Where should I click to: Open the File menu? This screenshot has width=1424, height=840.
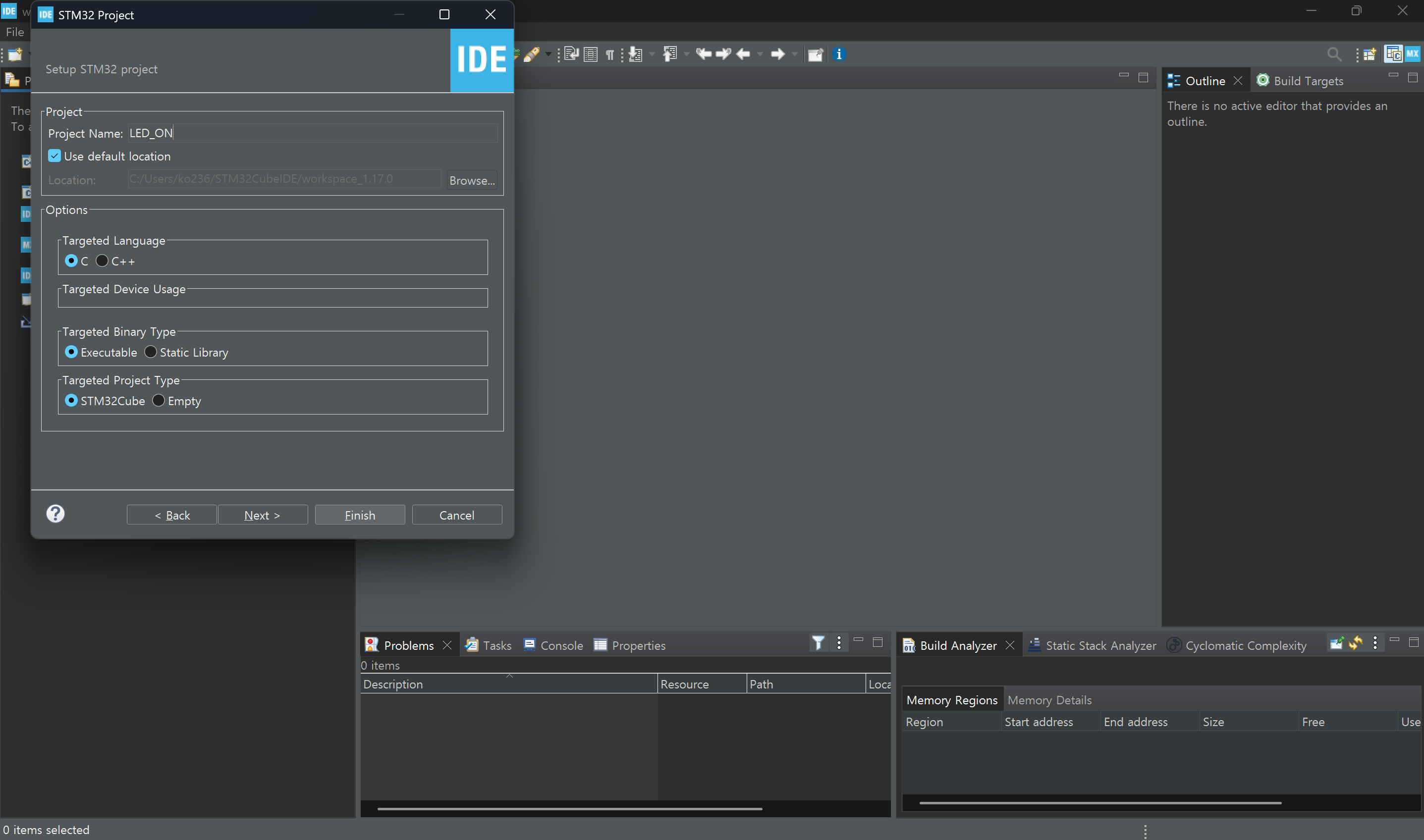15,32
